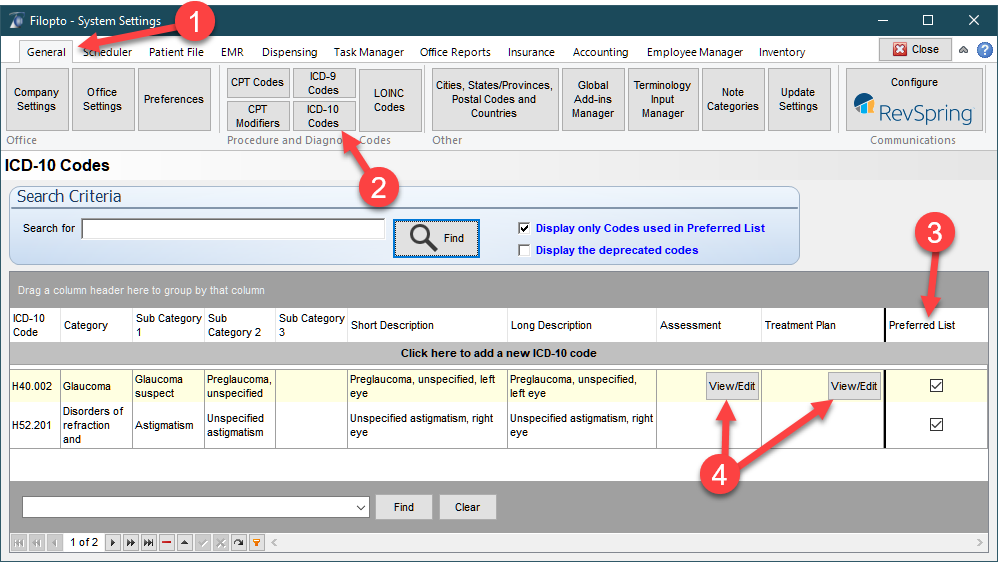
Task: Open the CPT Codes settings button
Action: point(258,82)
